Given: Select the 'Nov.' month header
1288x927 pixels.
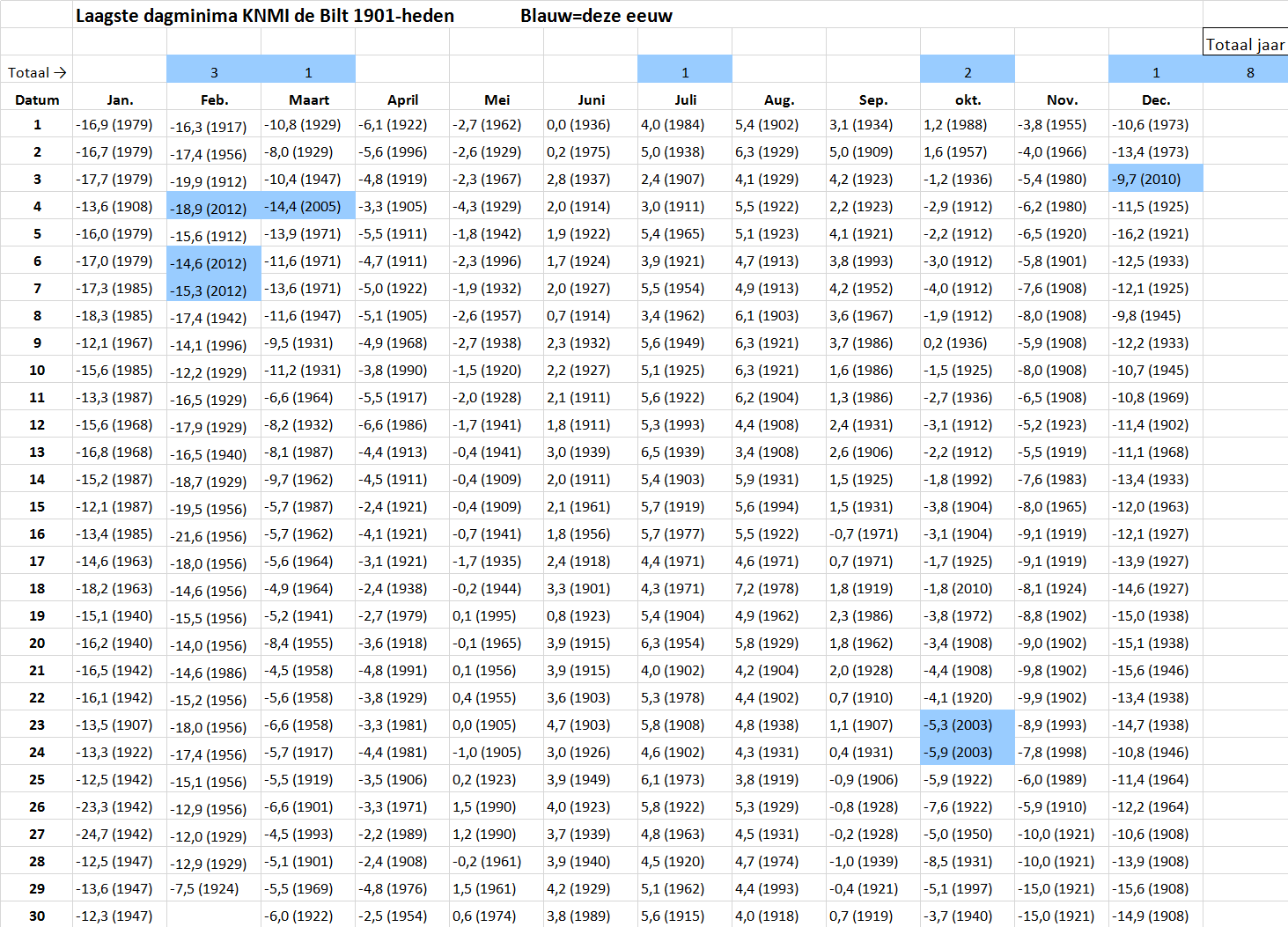Looking at the screenshot, I should [1062, 99].
